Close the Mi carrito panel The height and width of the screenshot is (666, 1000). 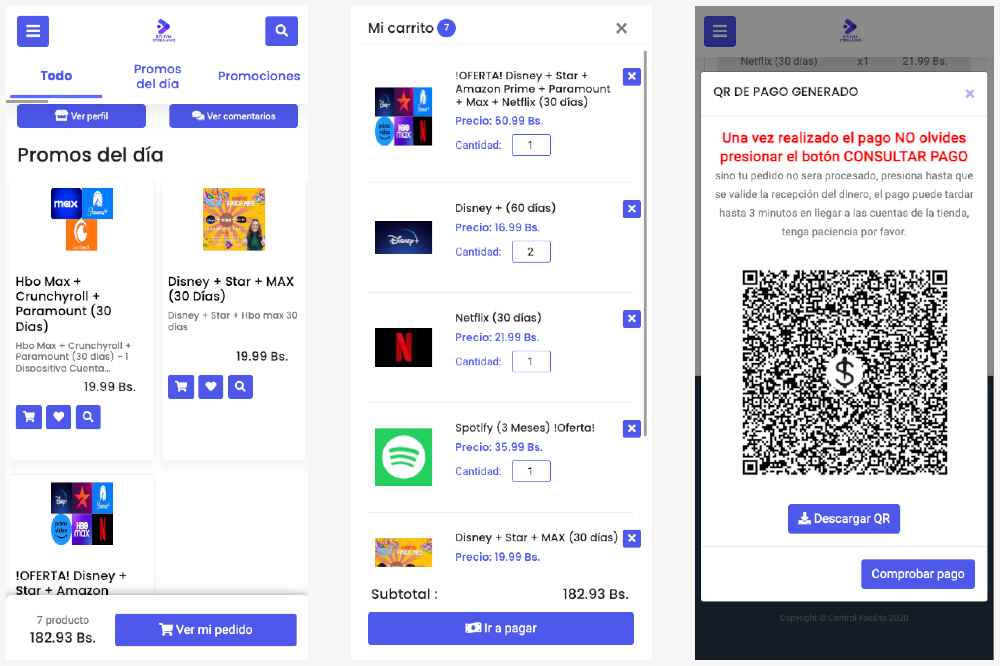(x=621, y=28)
